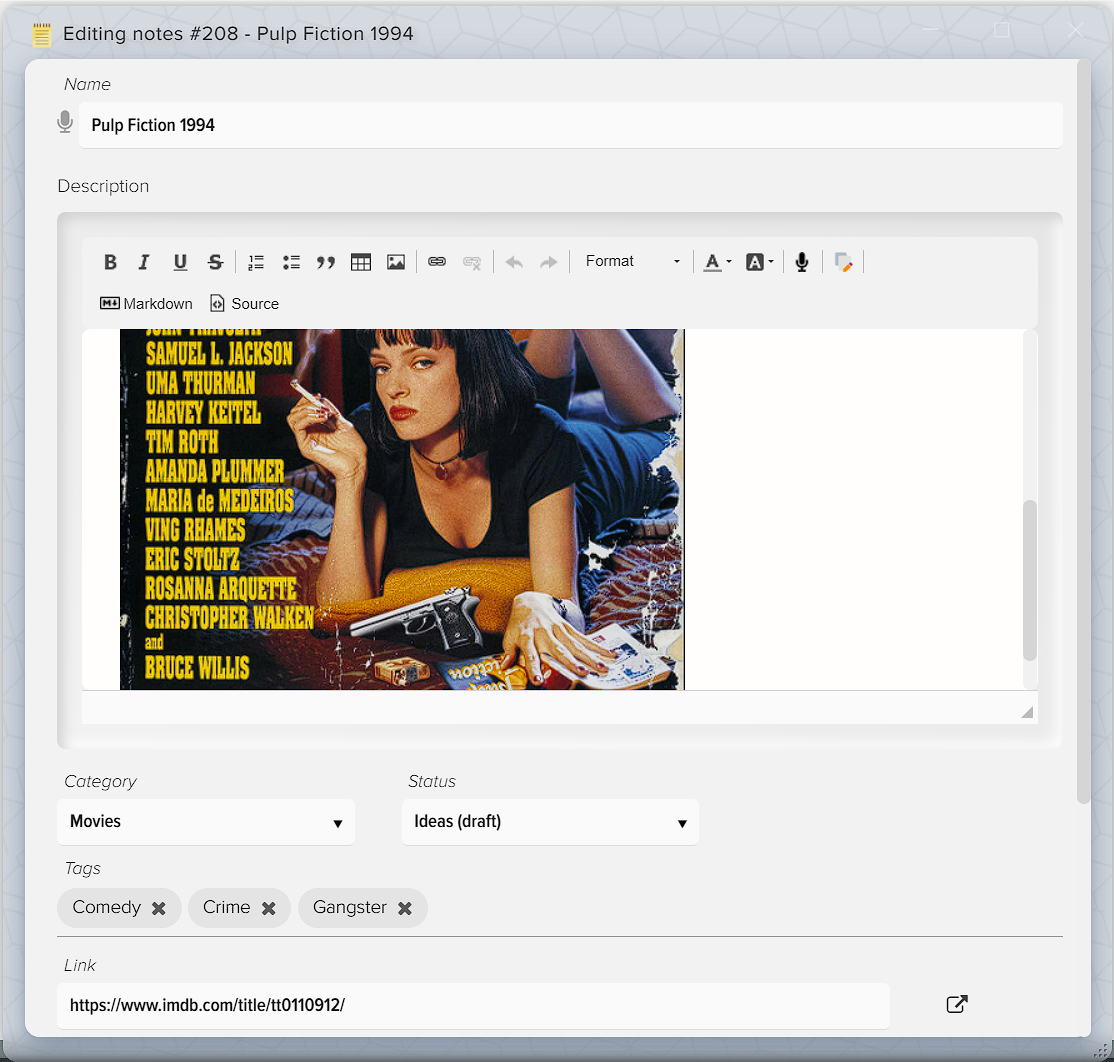Open the background color picker
This screenshot has height=1062, width=1114.
[759, 262]
